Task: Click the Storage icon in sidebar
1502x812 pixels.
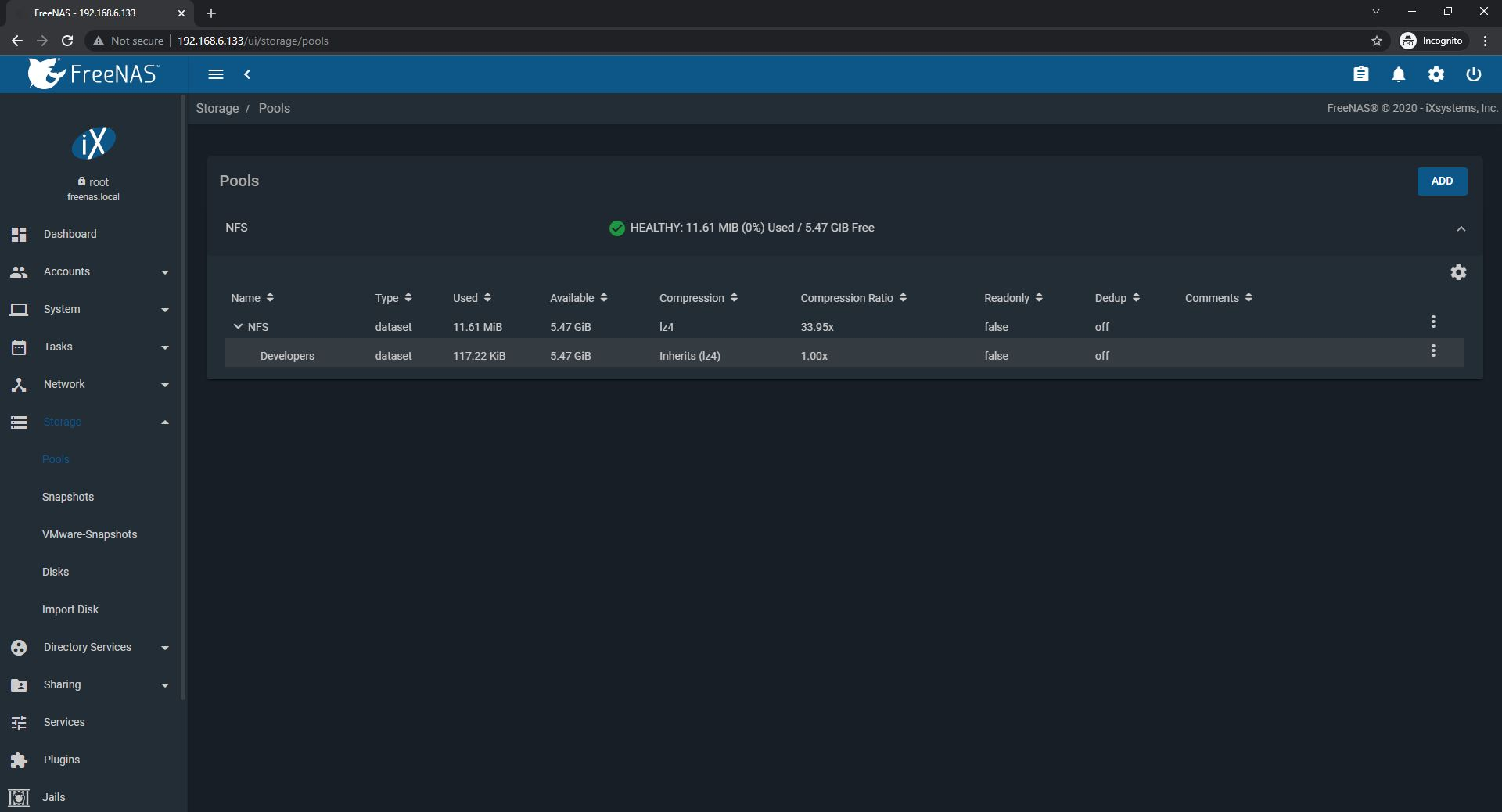Action: click(19, 422)
